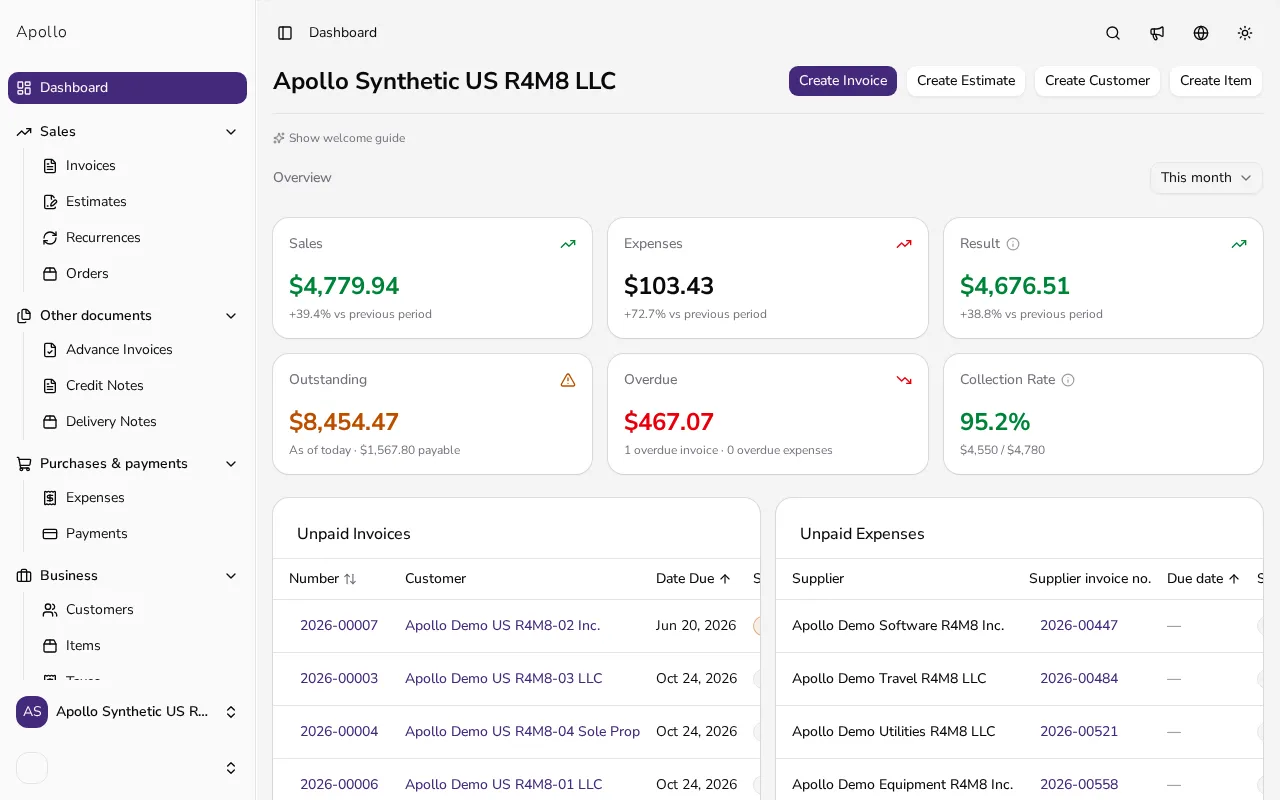Viewport: 1280px width, 800px height.
Task: Click the Result info icon
Action: click(1013, 244)
